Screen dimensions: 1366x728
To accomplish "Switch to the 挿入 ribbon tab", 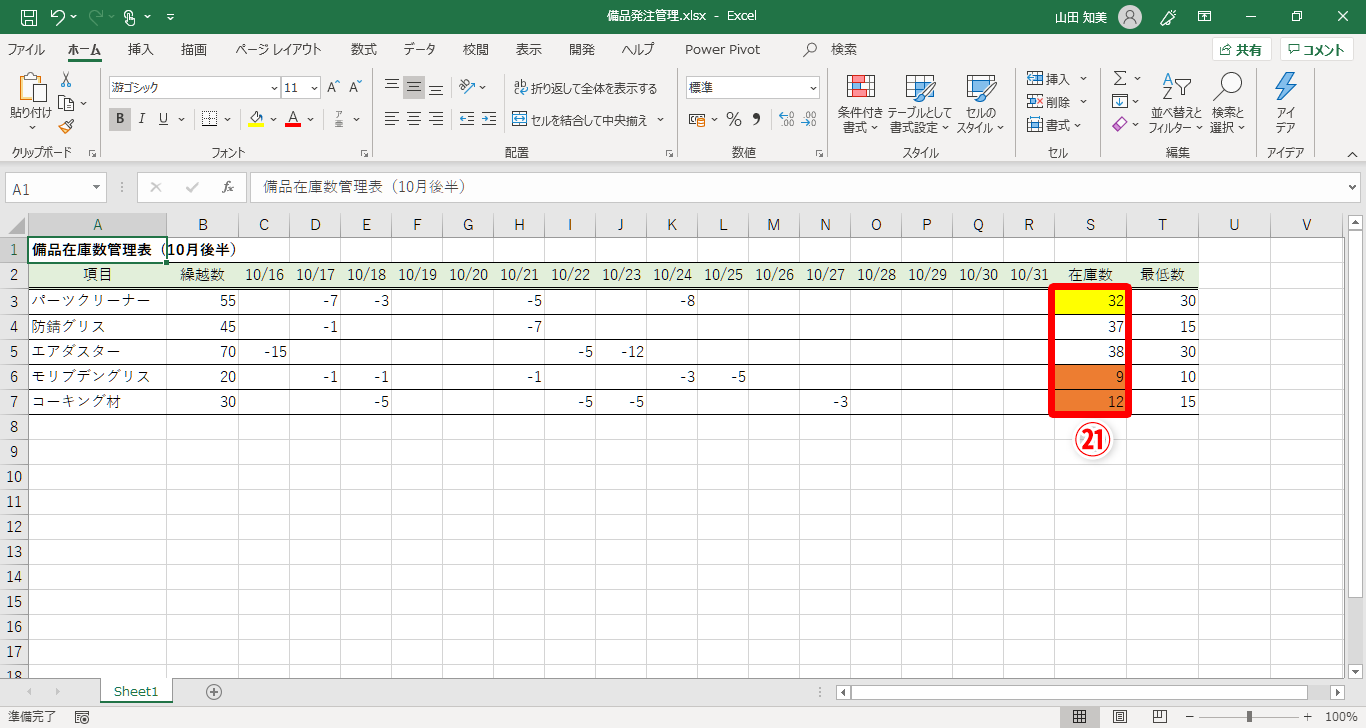I will point(141,49).
